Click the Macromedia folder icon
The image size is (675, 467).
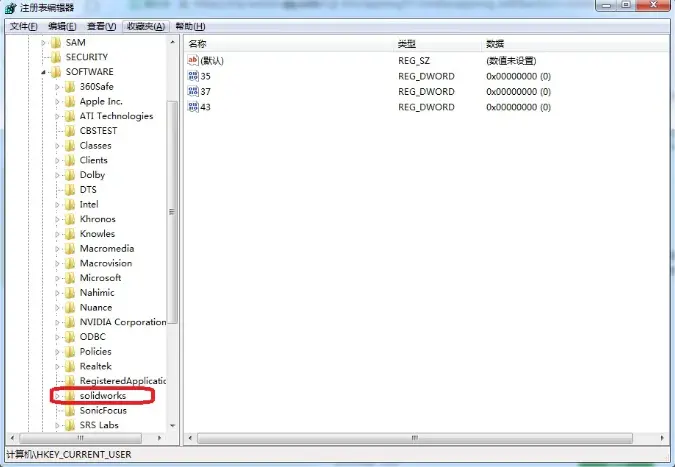point(70,249)
